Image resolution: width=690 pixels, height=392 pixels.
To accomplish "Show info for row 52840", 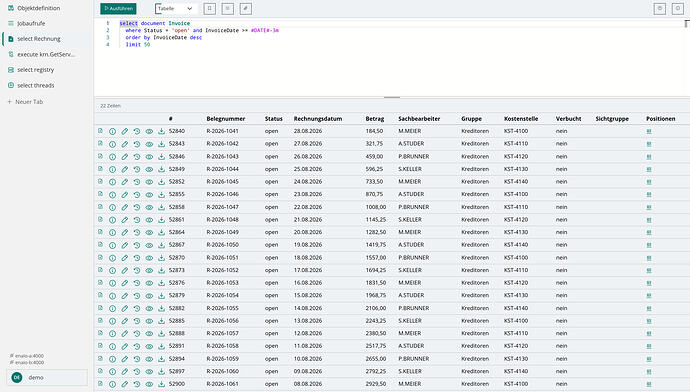I will tap(112, 131).
